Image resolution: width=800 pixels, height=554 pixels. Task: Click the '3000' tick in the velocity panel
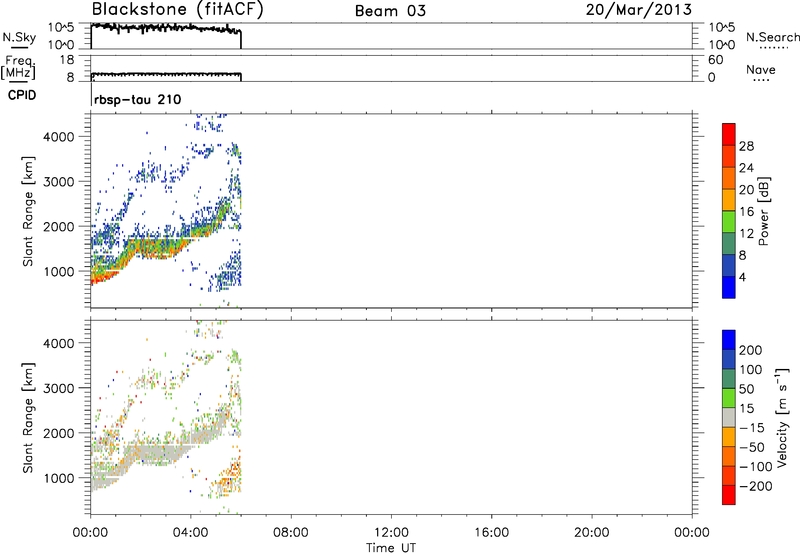point(58,388)
